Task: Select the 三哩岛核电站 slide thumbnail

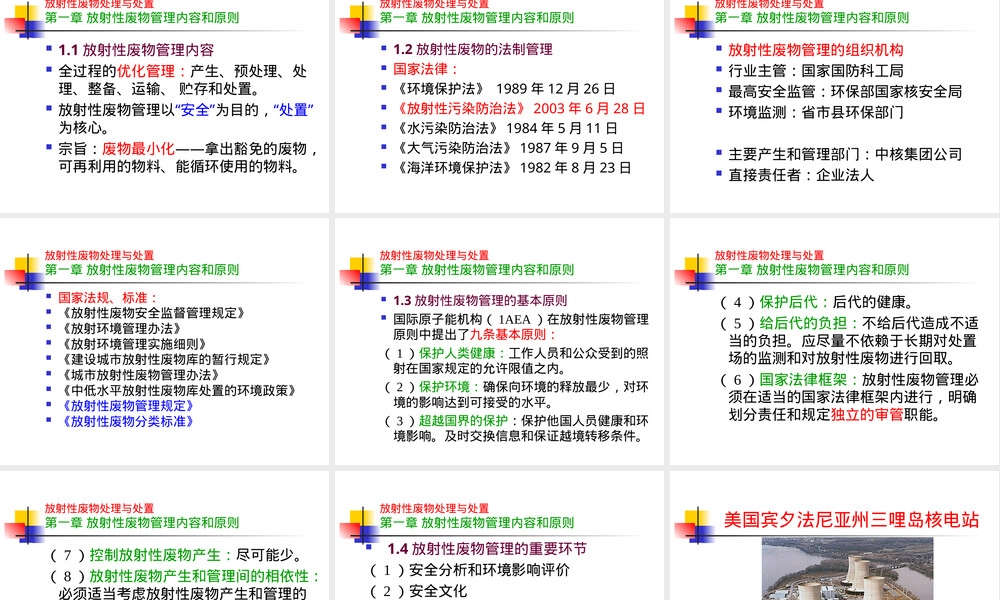Action: pyautogui.click(x=834, y=536)
